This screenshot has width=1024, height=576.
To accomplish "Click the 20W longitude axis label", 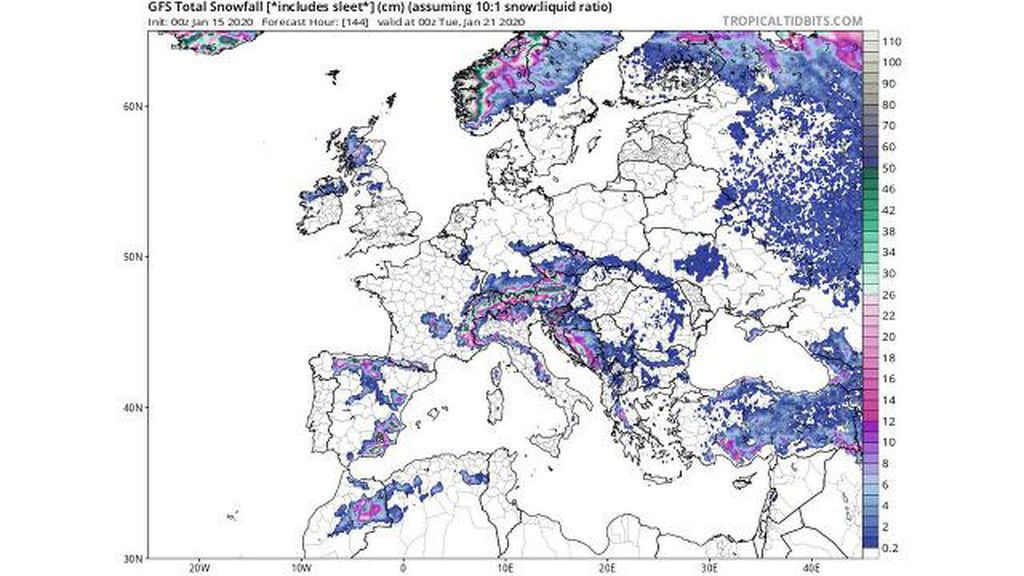I will [199, 568].
